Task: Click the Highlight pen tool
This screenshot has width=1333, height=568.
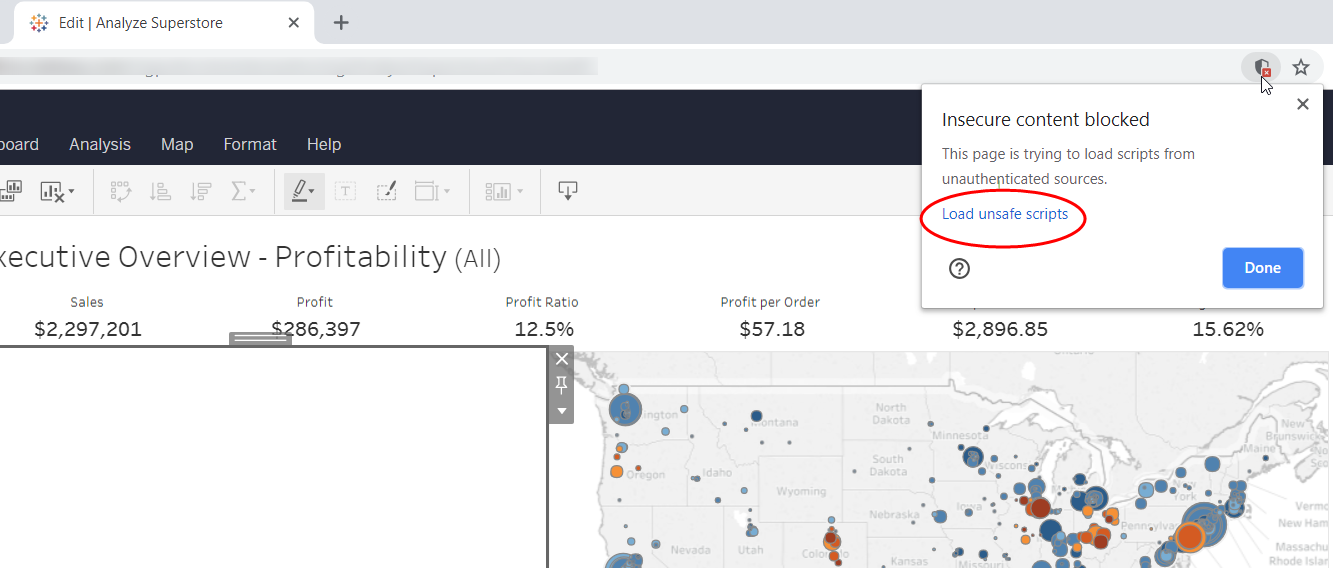Action: (303, 191)
